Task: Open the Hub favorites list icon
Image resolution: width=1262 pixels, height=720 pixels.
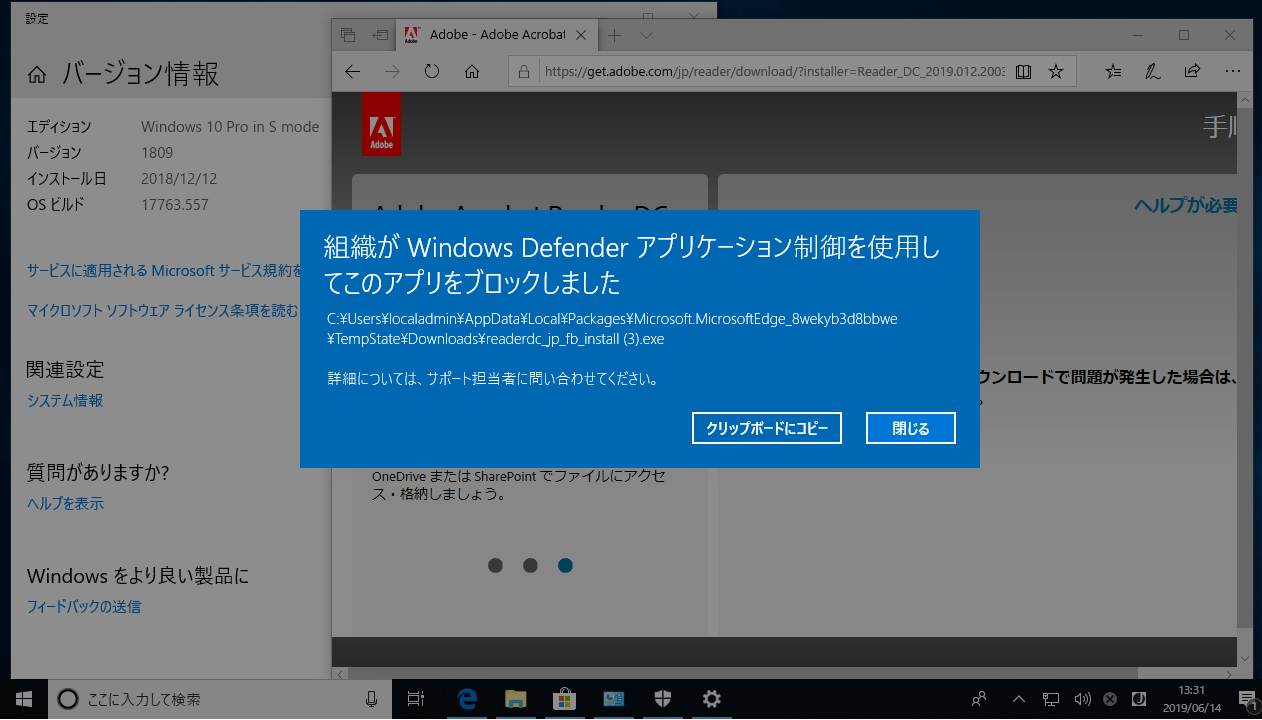Action: 1113,71
